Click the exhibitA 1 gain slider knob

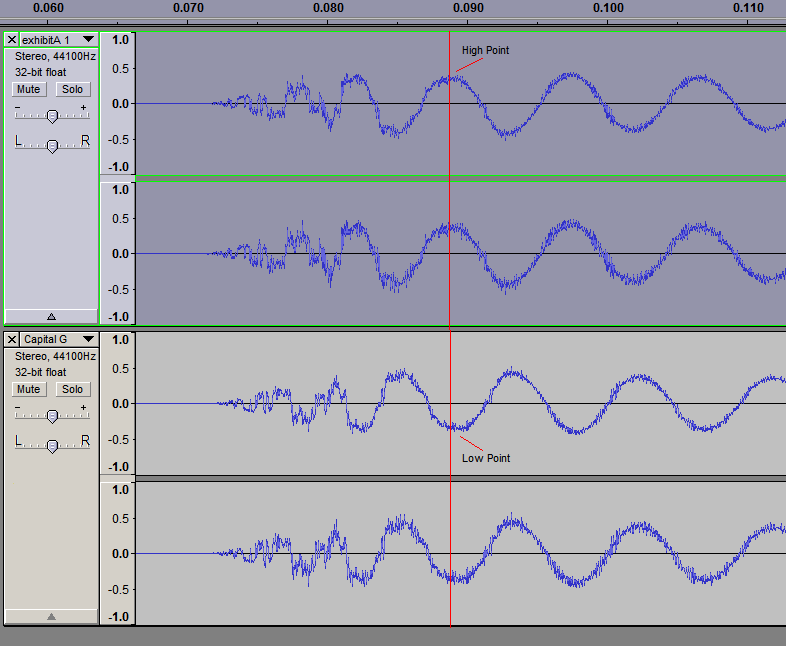52,116
